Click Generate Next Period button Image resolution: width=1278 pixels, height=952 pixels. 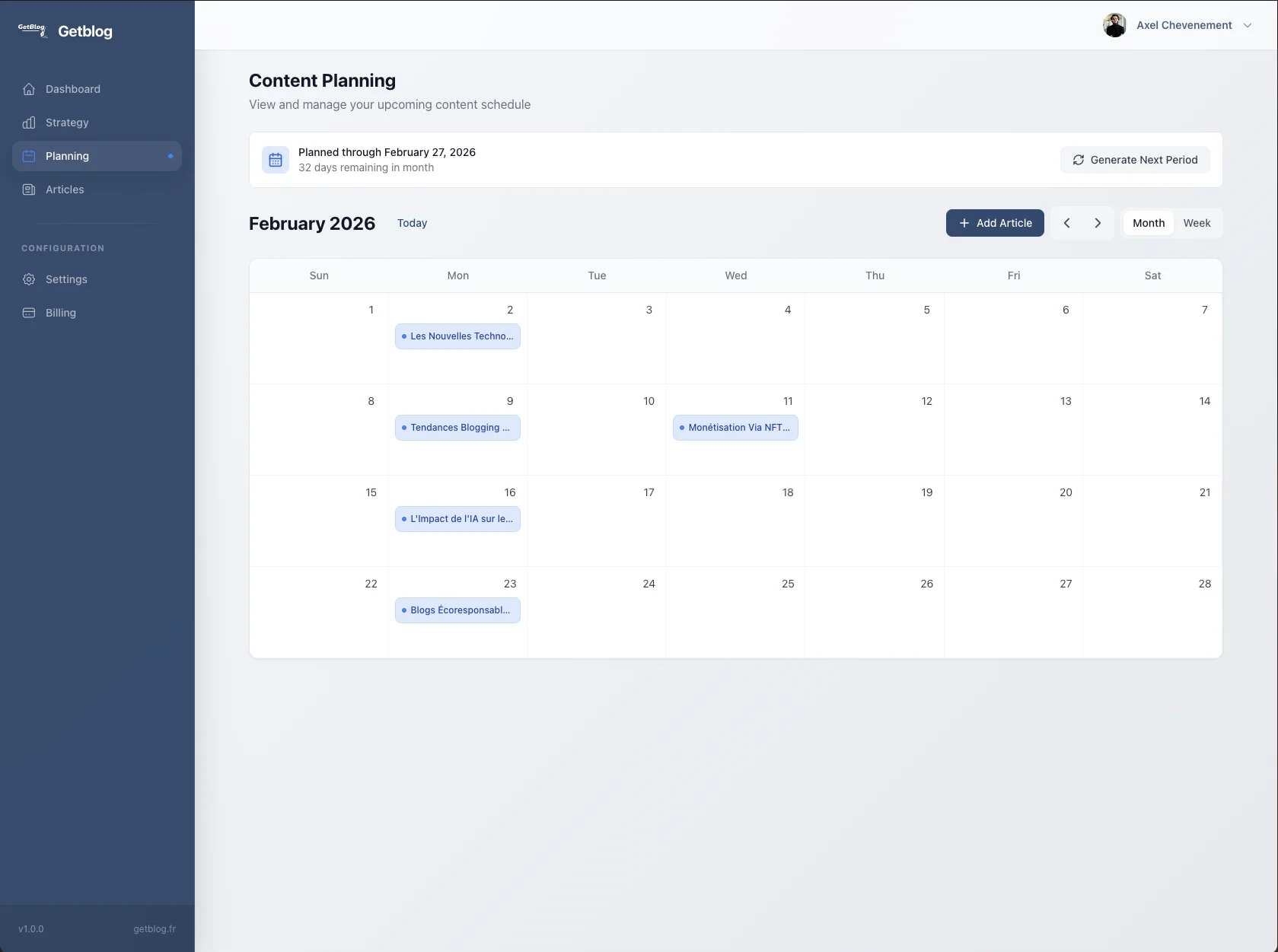[x=1134, y=160]
